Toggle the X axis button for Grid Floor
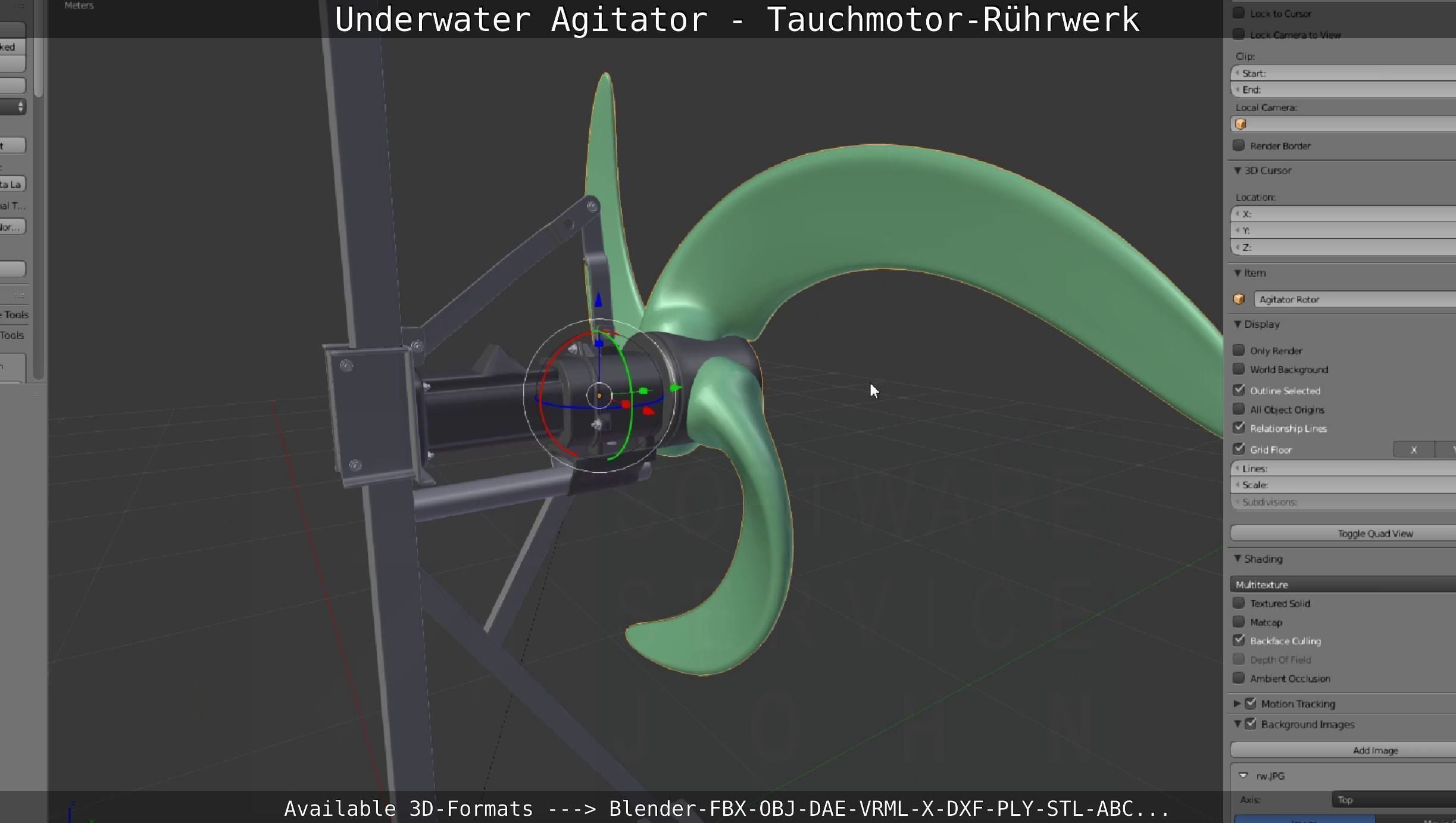 point(1414,450)
